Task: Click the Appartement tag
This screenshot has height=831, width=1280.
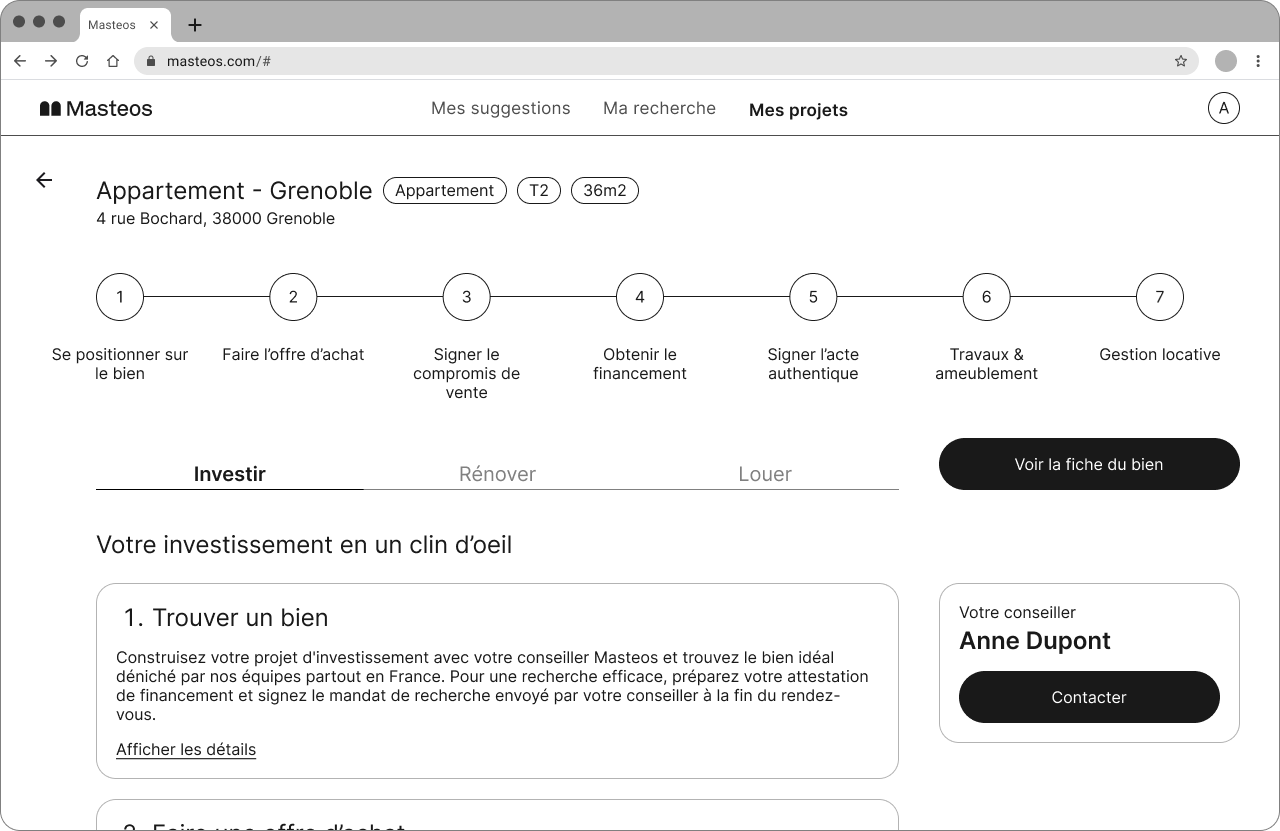Action: point(445,191)
